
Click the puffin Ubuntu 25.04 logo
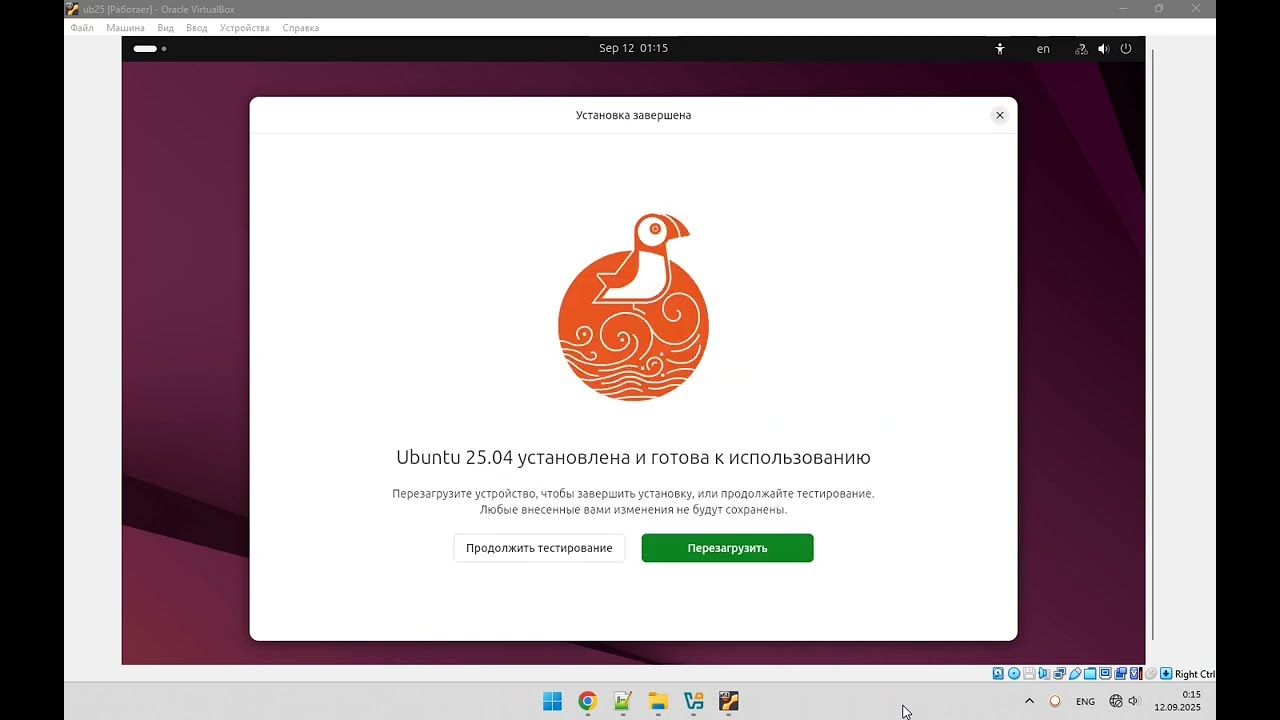click(x=633, y=307)
